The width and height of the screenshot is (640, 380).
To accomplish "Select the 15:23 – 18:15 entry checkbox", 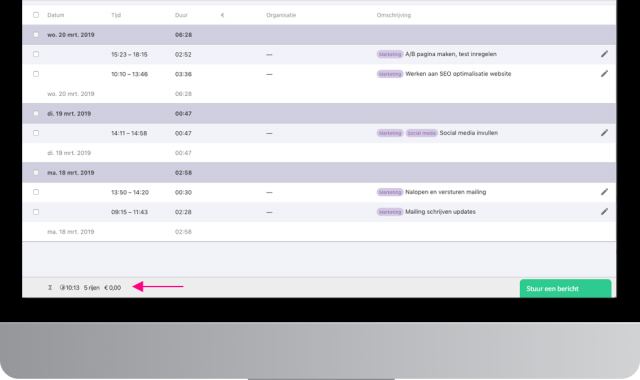I will point(36,54).
